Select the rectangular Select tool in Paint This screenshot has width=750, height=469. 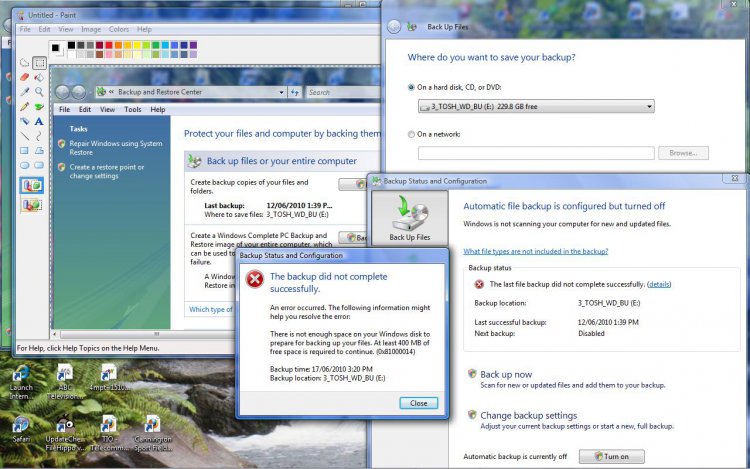(x=39, y=63)
